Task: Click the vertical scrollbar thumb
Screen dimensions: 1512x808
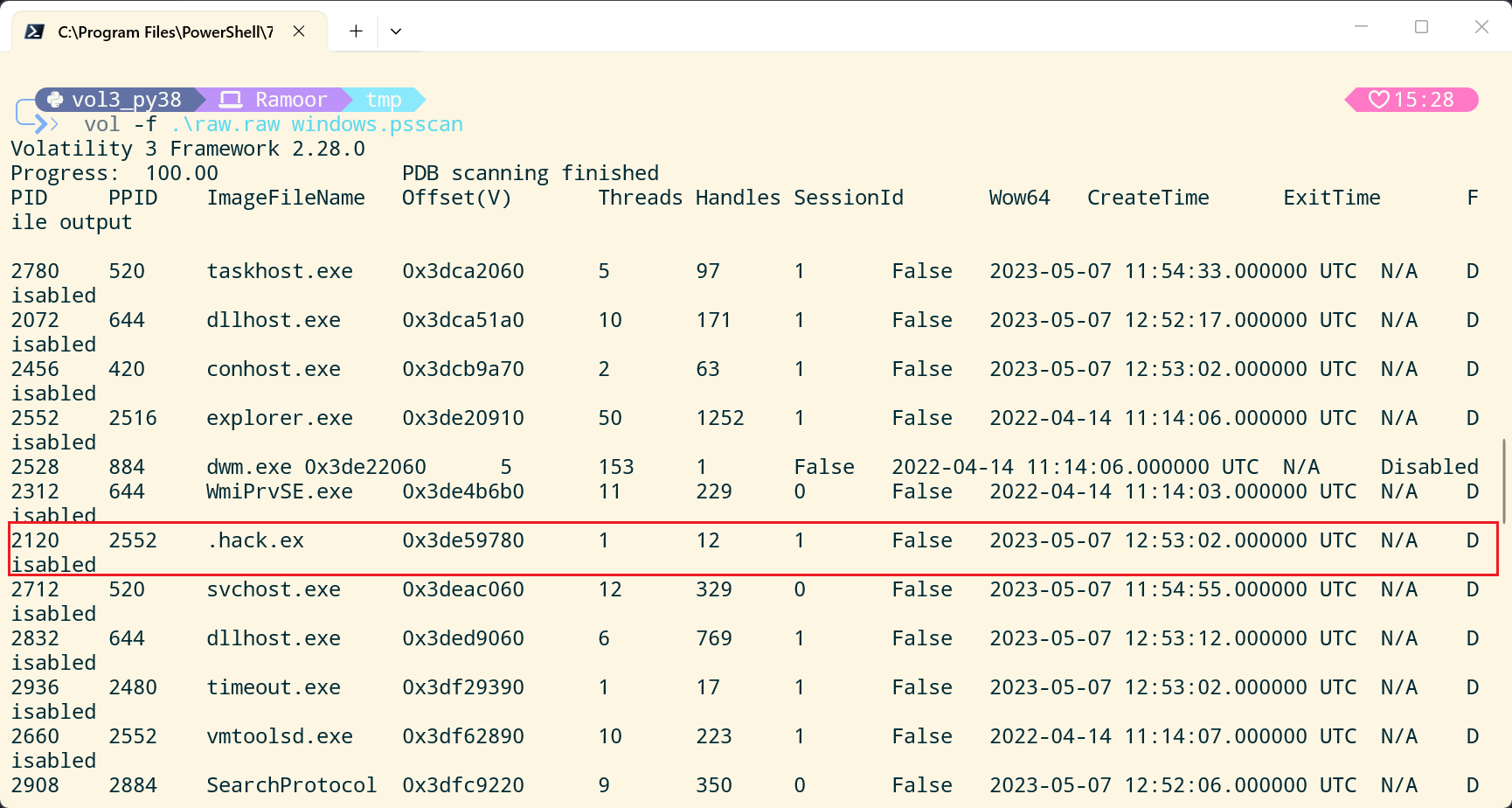Action: [x=1504, y=481]
